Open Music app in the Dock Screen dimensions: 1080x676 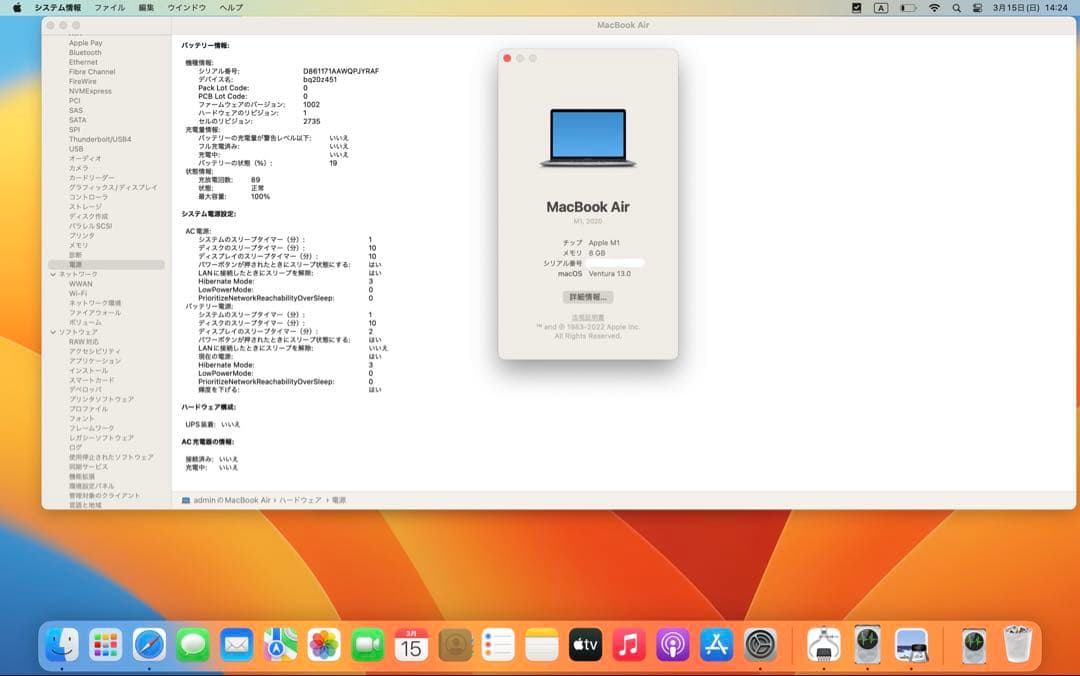629,646
